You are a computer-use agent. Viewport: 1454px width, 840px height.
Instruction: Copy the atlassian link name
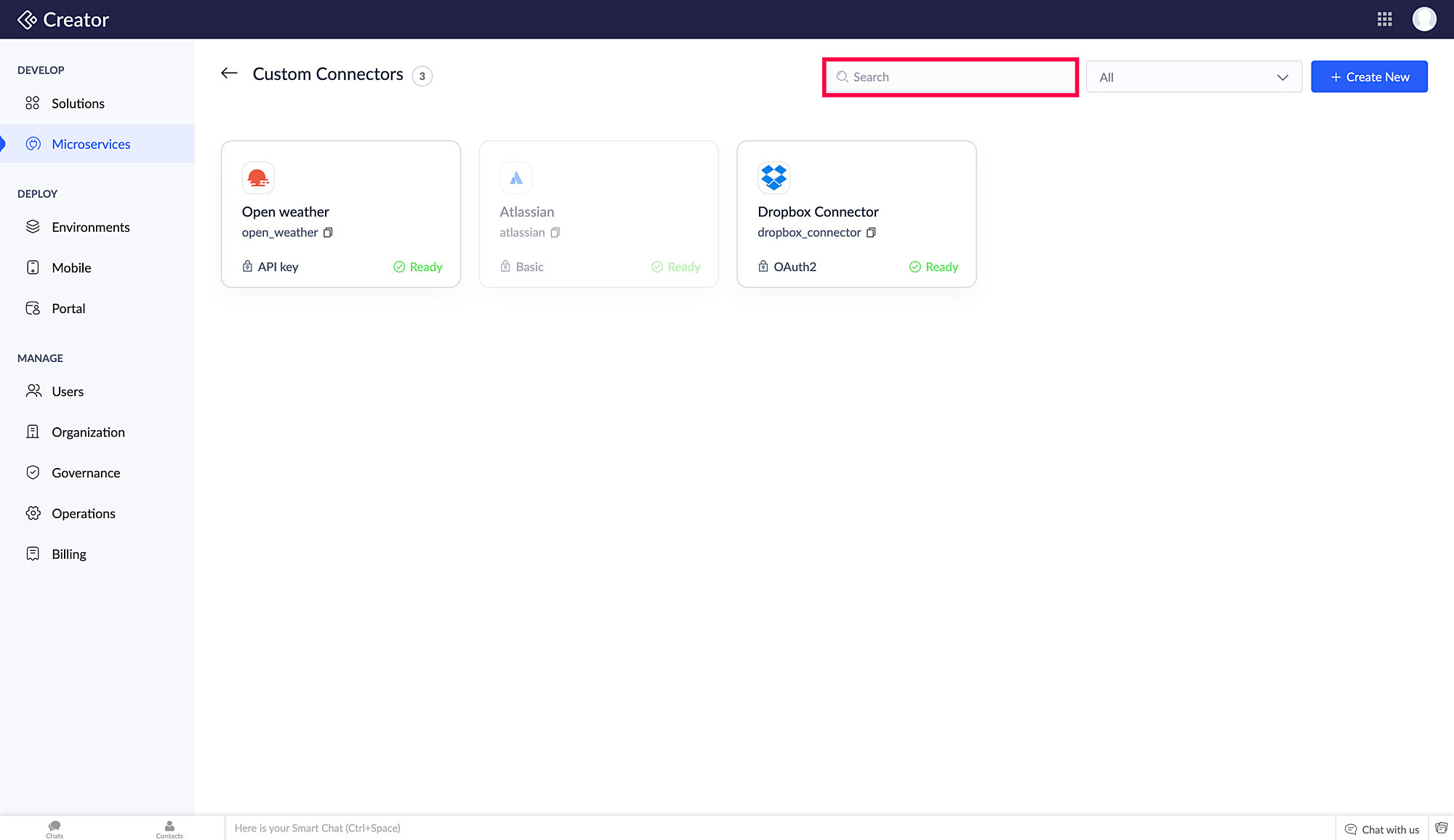tap(555, 233)
